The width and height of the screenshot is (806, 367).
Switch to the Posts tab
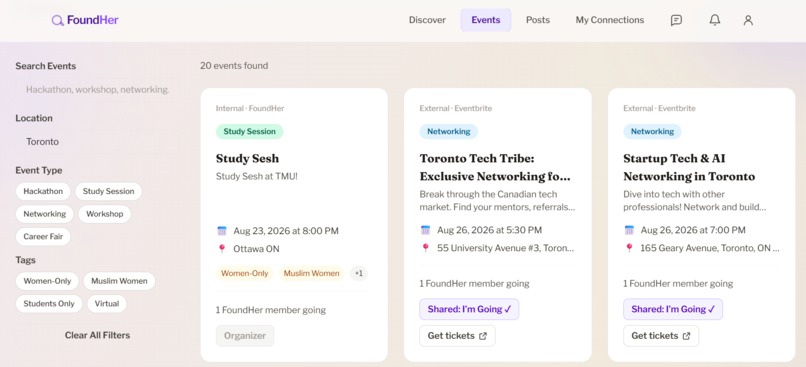[538, 20]
